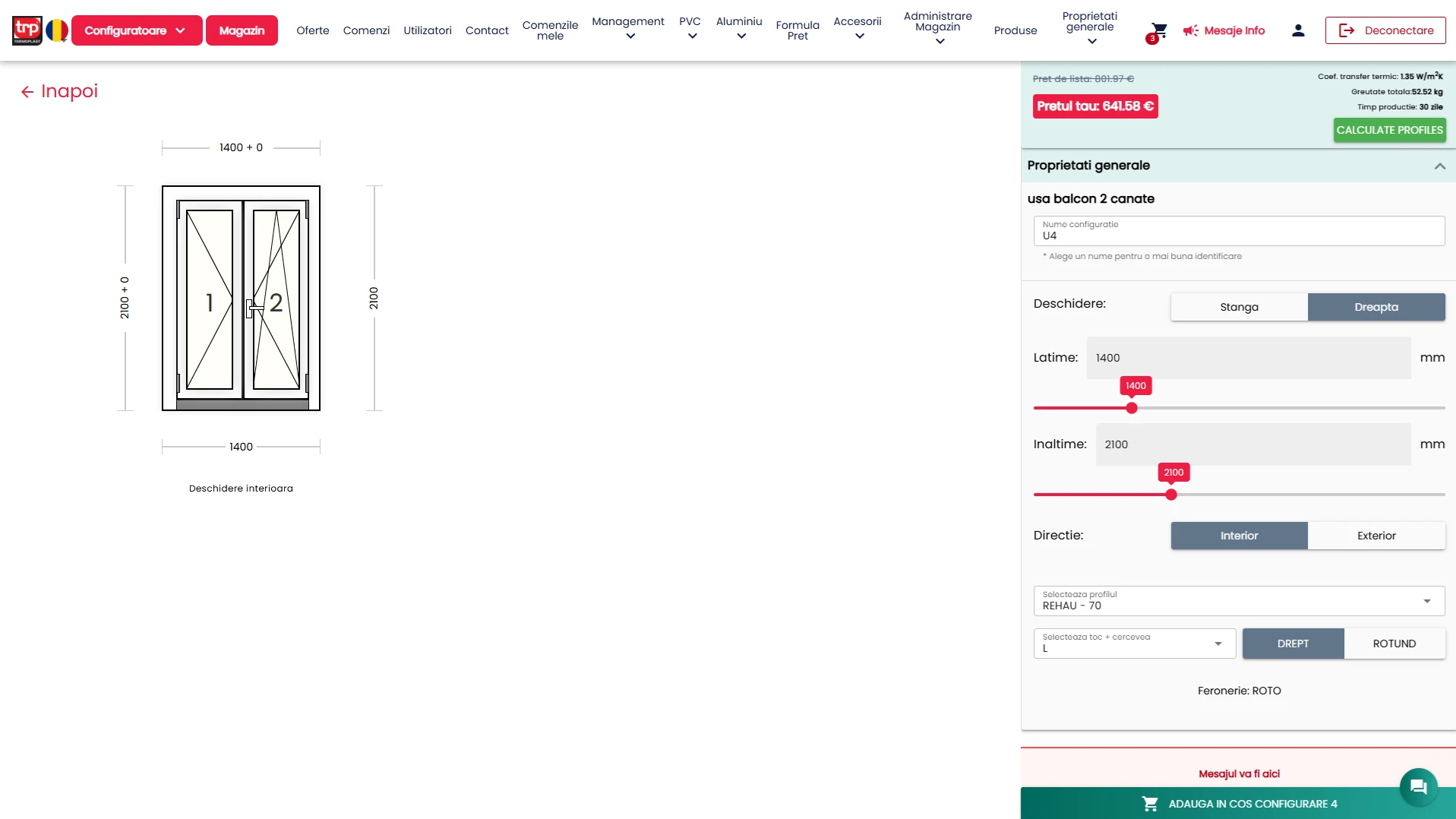
Task: Click the TRP Termoplast logo
Action: click(x=27, y=30)
